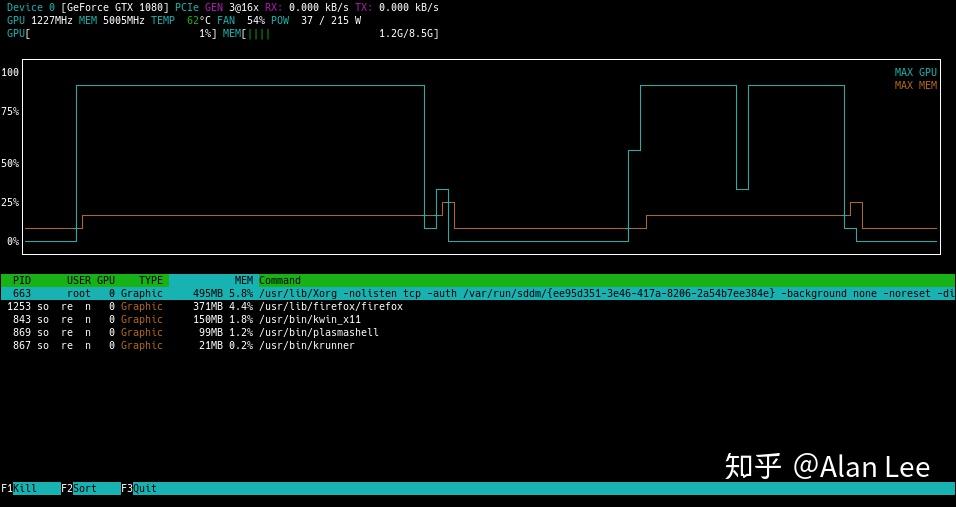Select the MEM column header

pos(244,280)
